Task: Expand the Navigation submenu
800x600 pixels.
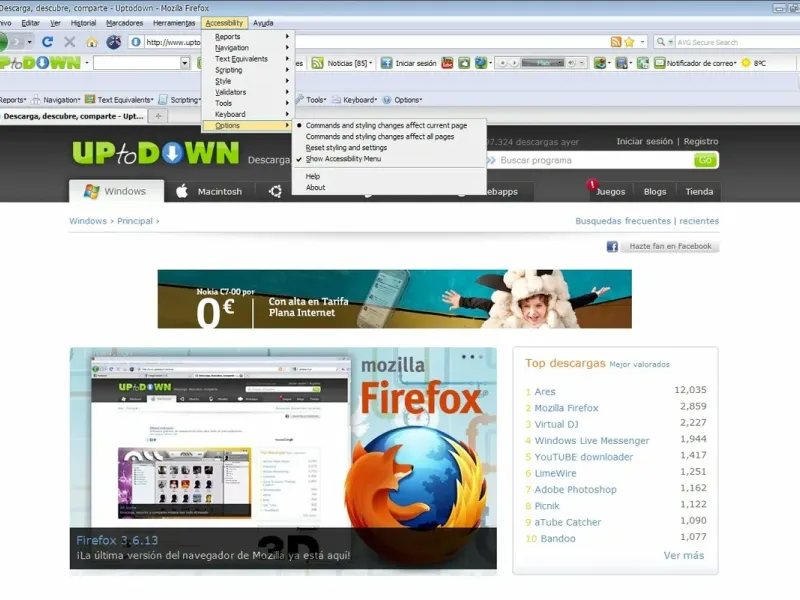Action: pos(247,48)
